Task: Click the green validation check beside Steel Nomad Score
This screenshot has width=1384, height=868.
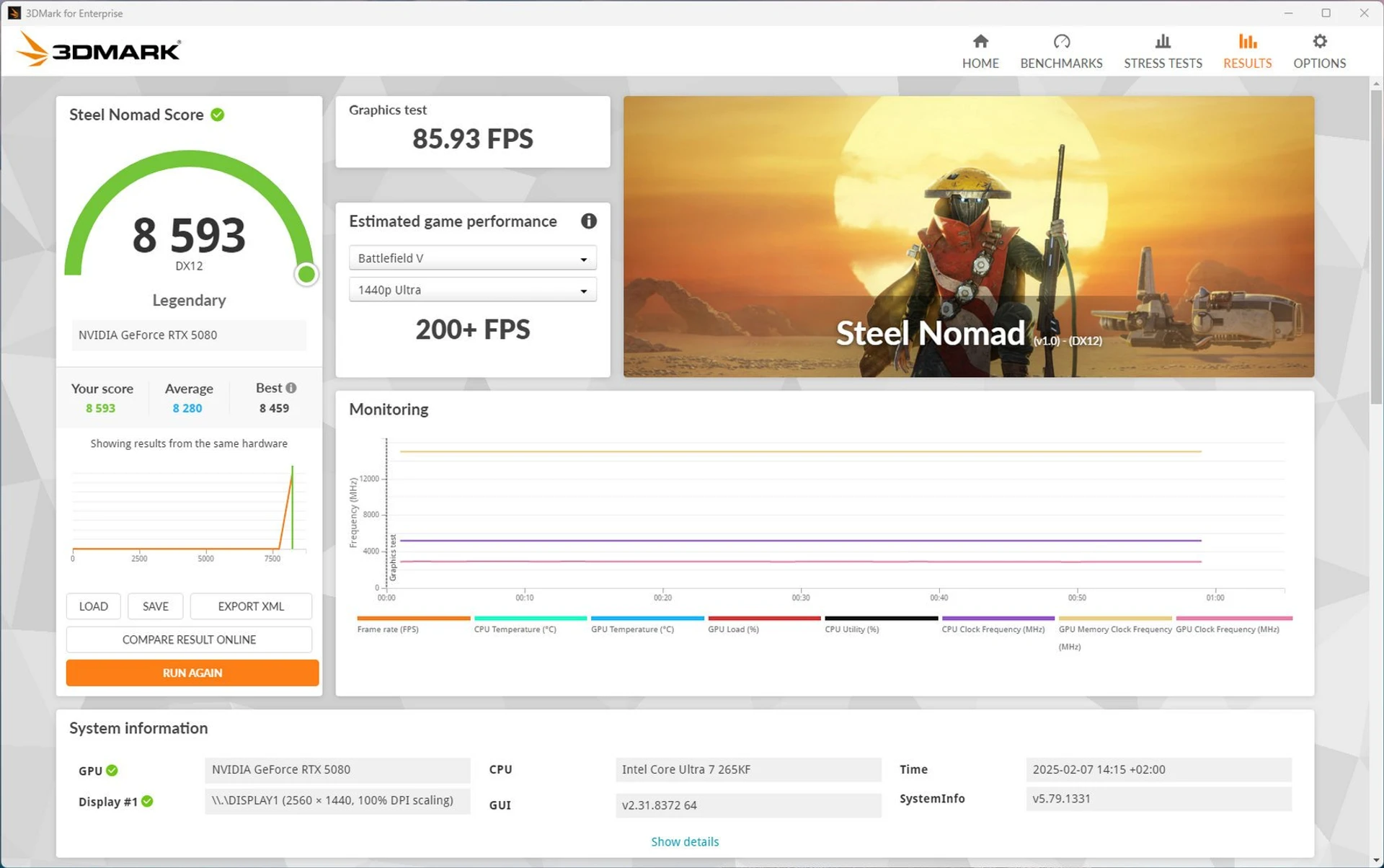Action: click(217, 115)
